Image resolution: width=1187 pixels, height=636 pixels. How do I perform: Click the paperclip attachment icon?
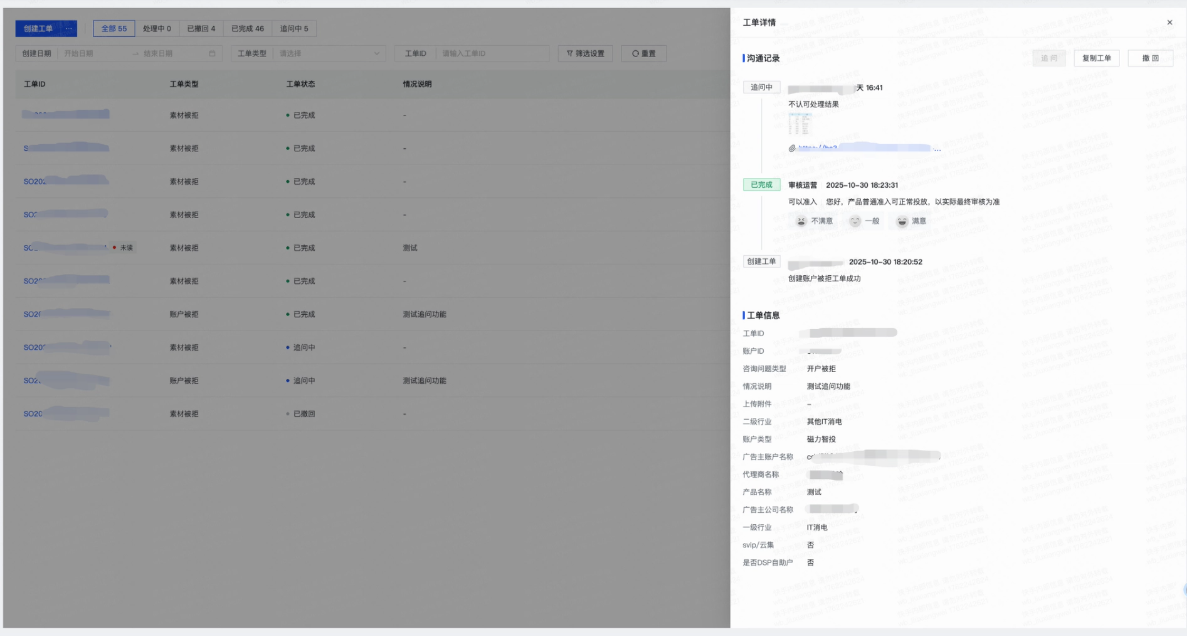(x=792, y=148)
